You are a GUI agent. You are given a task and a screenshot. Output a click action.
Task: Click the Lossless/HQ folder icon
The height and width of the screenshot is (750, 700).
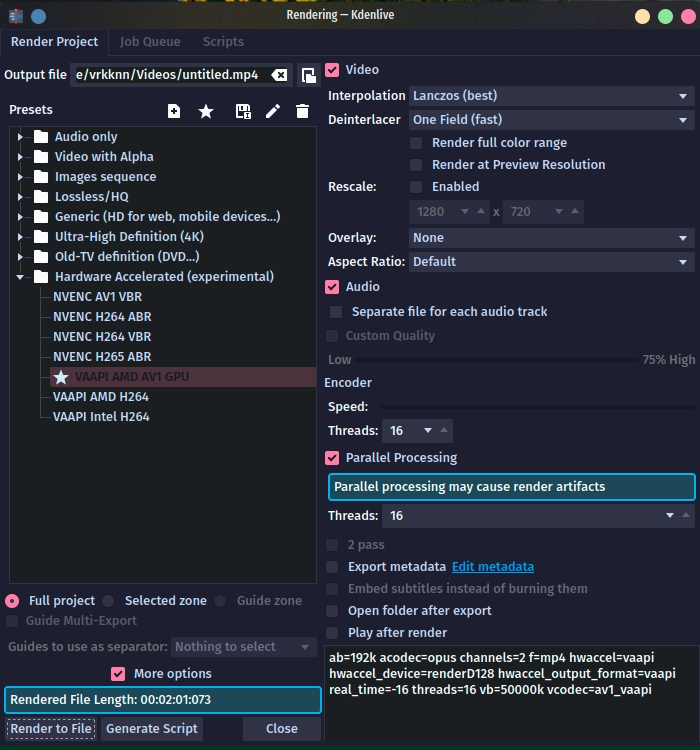41,197
